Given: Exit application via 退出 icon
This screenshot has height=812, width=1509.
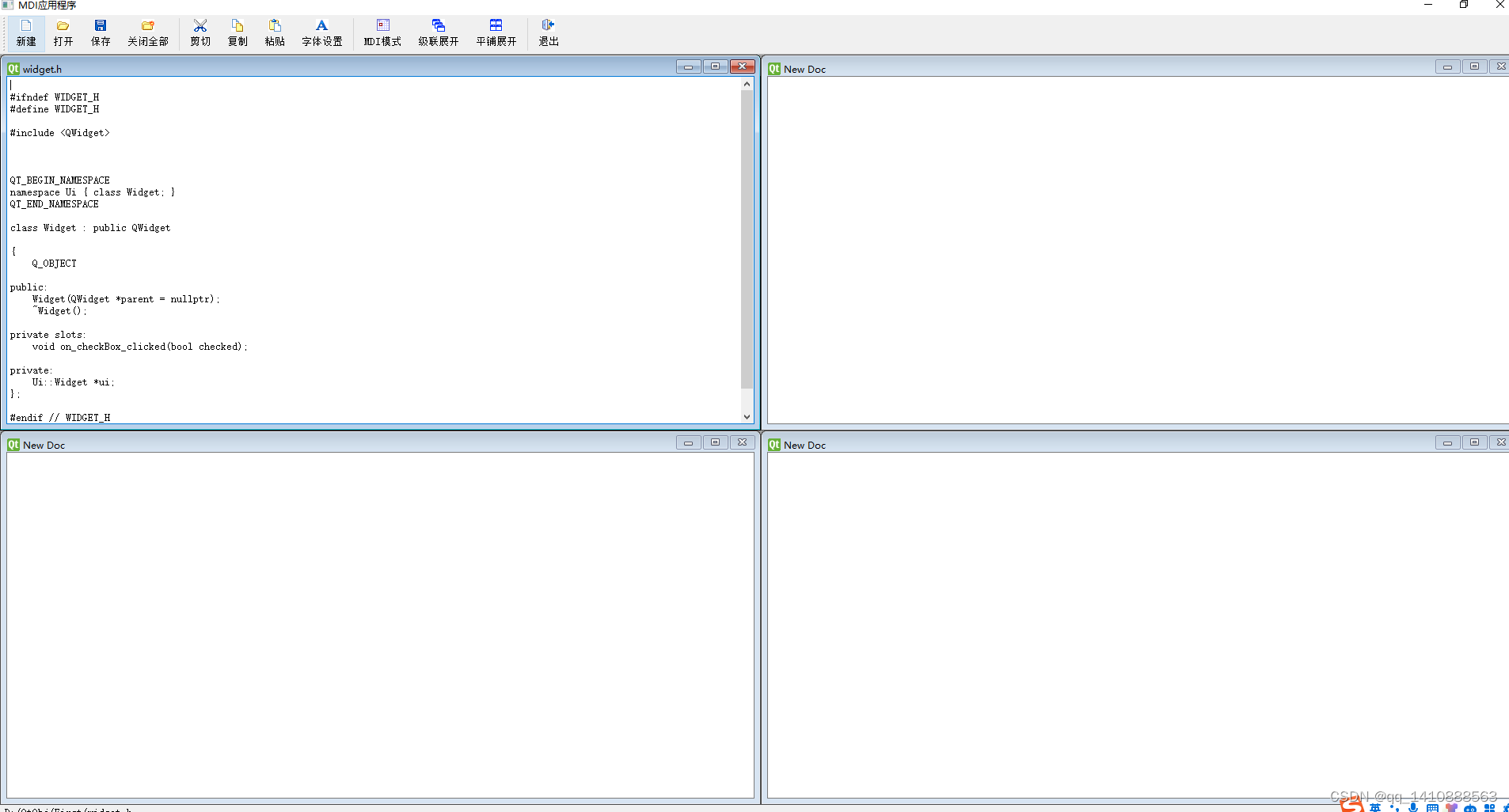Looking at the screenshot, I should click(x=549, y=32).
